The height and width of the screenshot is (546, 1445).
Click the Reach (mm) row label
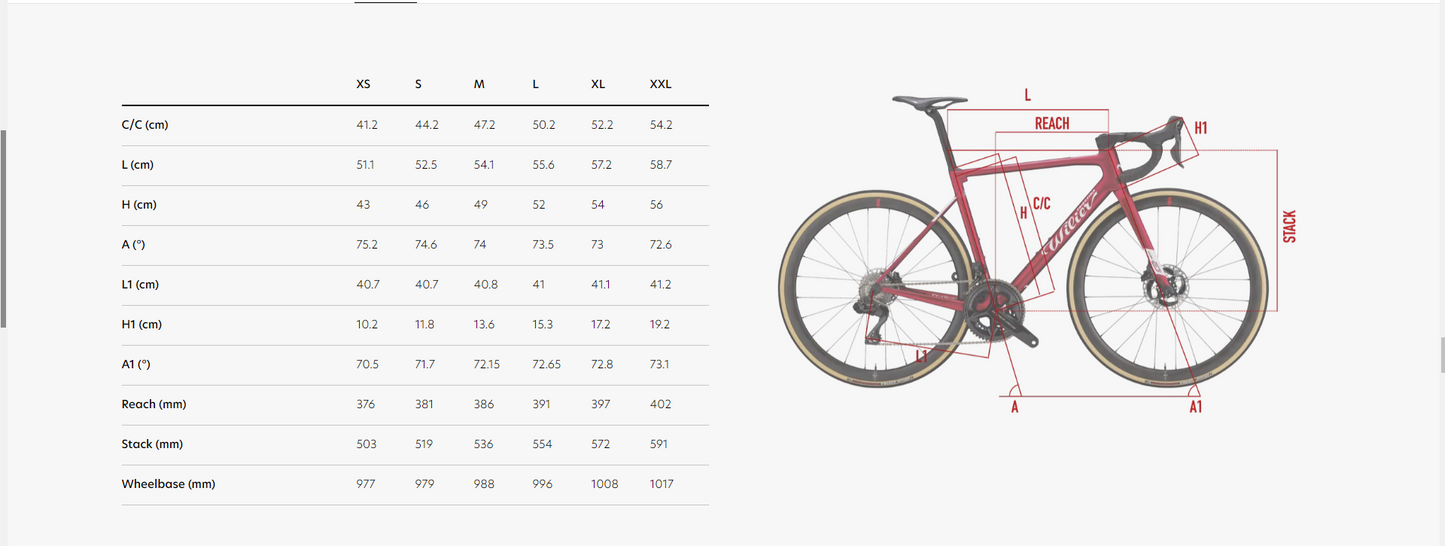(154, 404)
